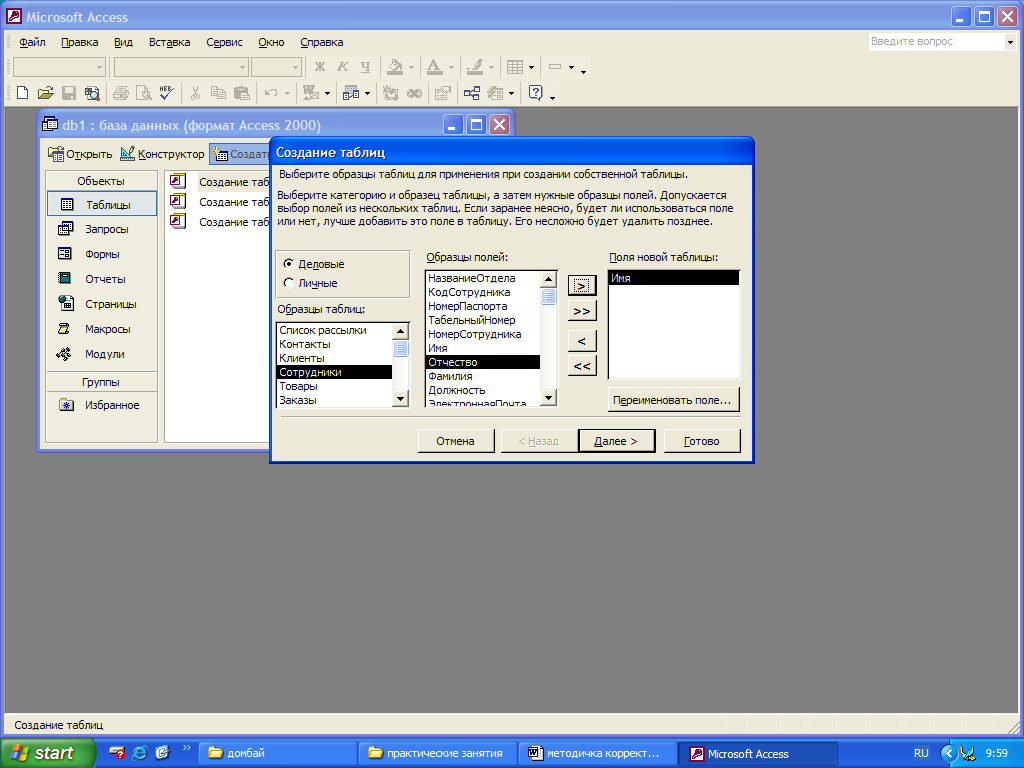Click the Gridlines toolbar icon
Image resolution: width=1024 pixels, height=768 pixels.
(x=515, y=67)
